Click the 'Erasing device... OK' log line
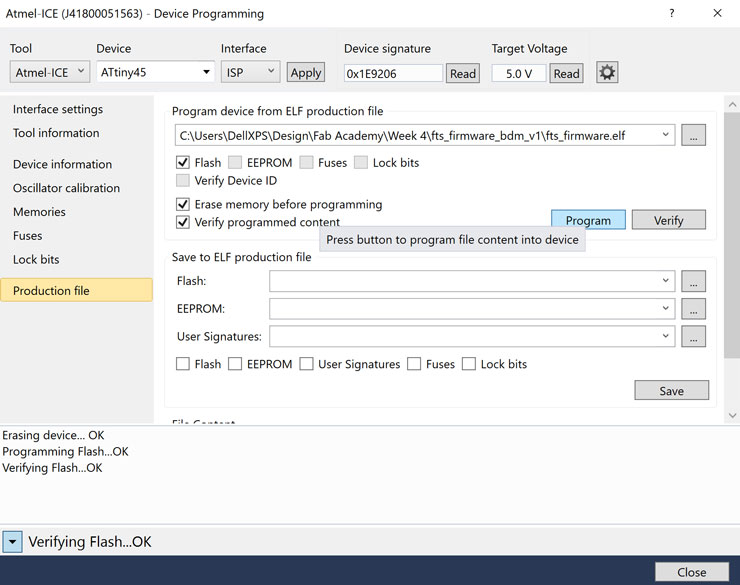 pyautogui.click(x=53, y=435)
